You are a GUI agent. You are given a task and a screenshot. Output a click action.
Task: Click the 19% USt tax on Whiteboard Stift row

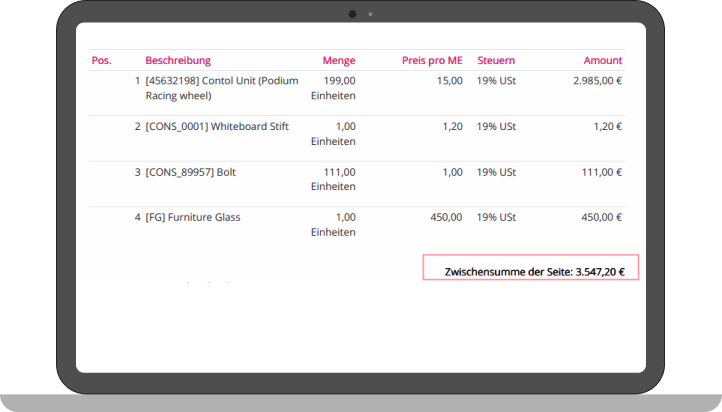[496, 127]
